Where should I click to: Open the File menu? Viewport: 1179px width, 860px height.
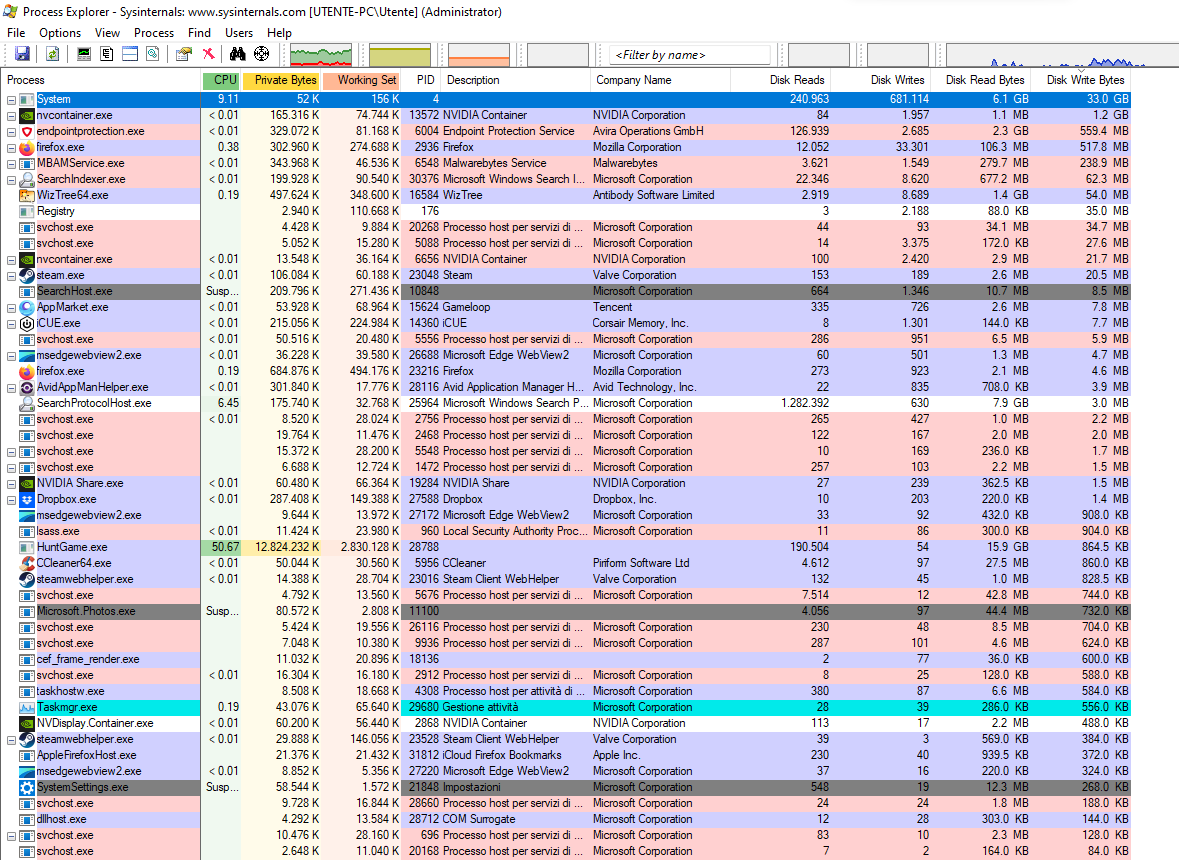pos(16,33)
